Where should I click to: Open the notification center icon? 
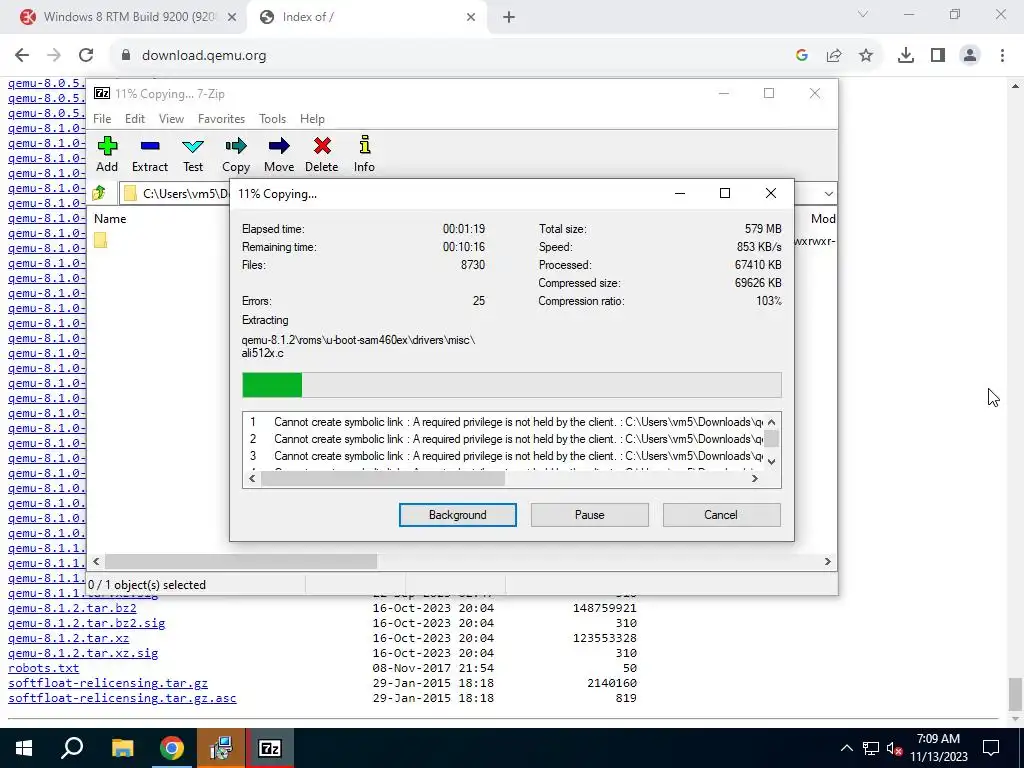(991, 748)
